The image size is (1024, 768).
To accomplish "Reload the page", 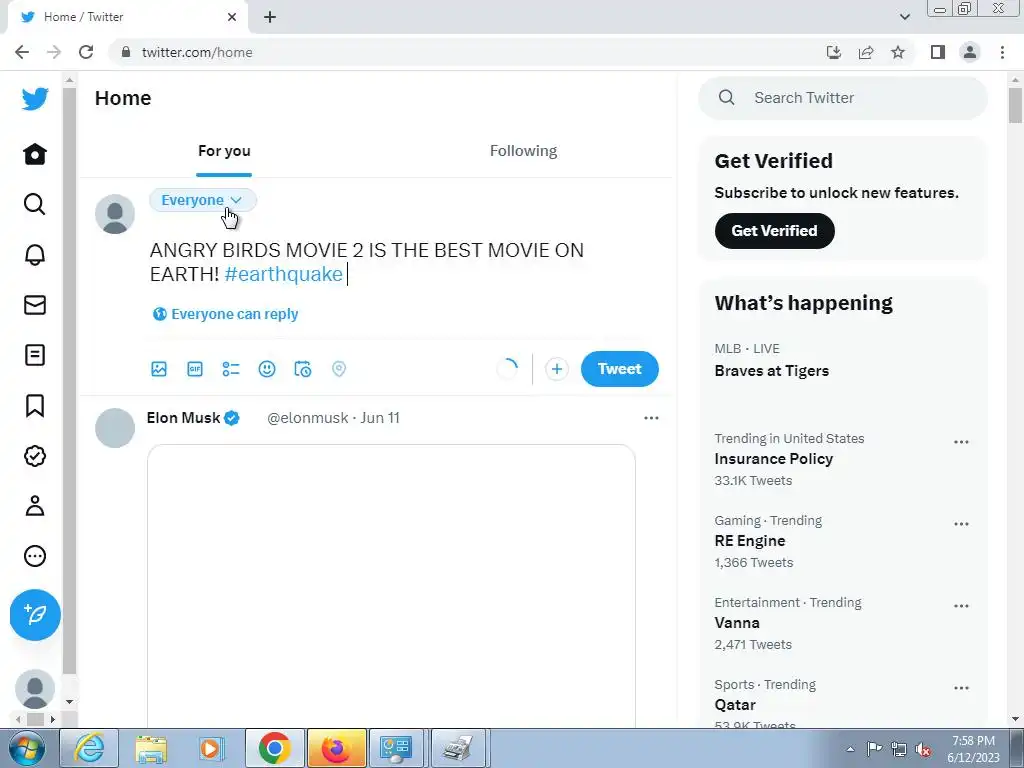I will [x=86, y=52].
